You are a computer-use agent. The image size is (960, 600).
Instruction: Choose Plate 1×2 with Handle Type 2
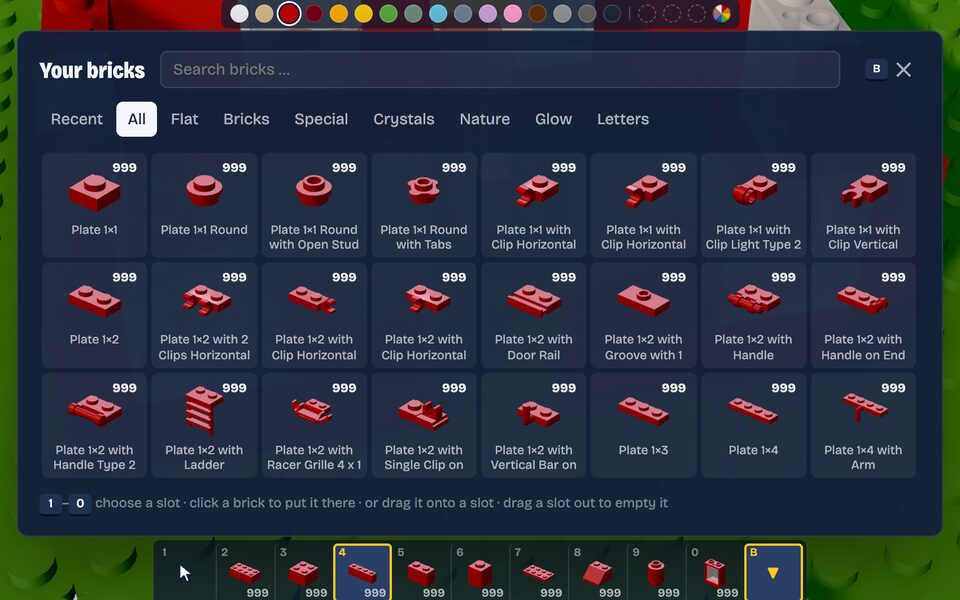pyautogui.click(x=94, y=426)
